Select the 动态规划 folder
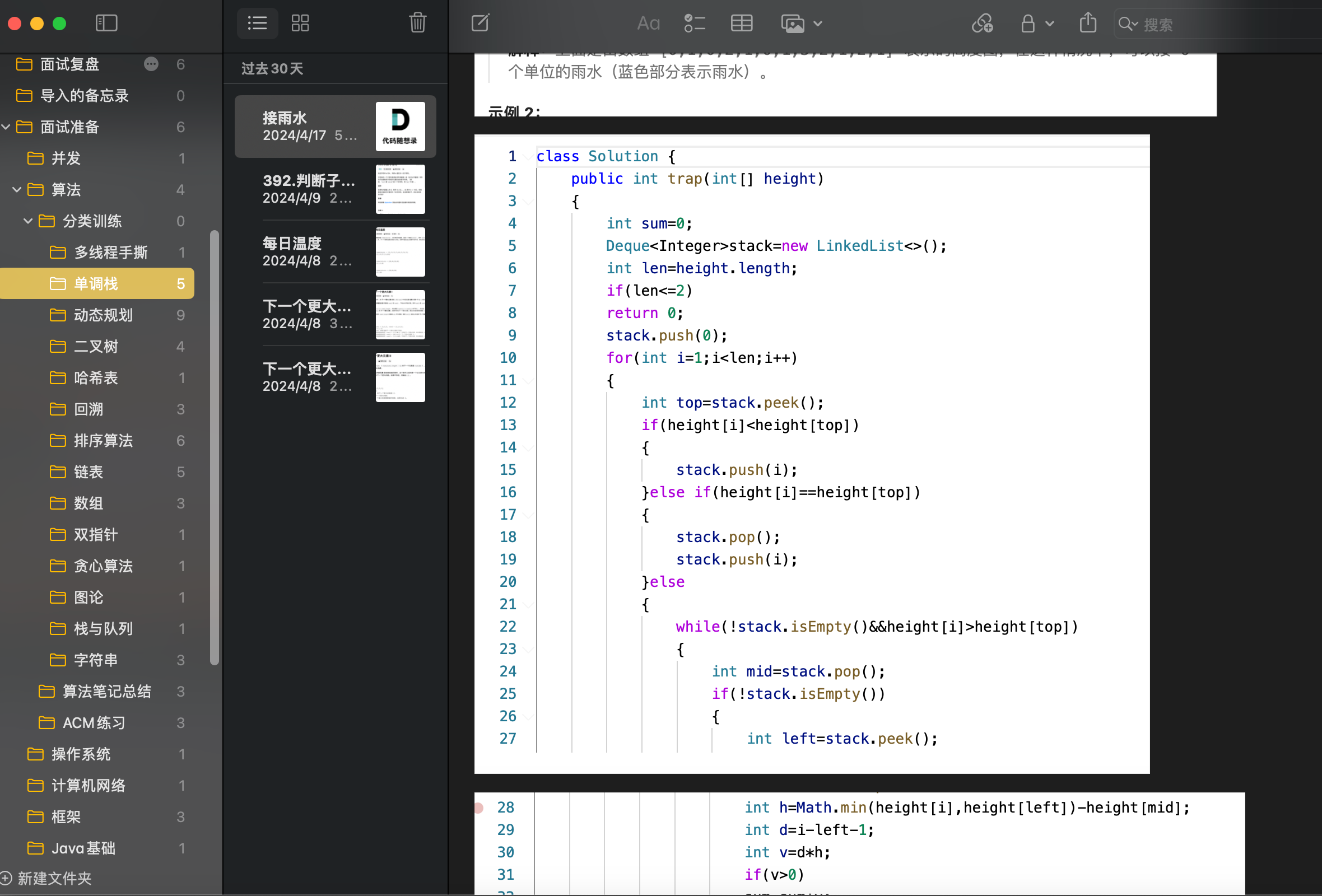The image size is (1322, 896). click(x=103, y=315)
